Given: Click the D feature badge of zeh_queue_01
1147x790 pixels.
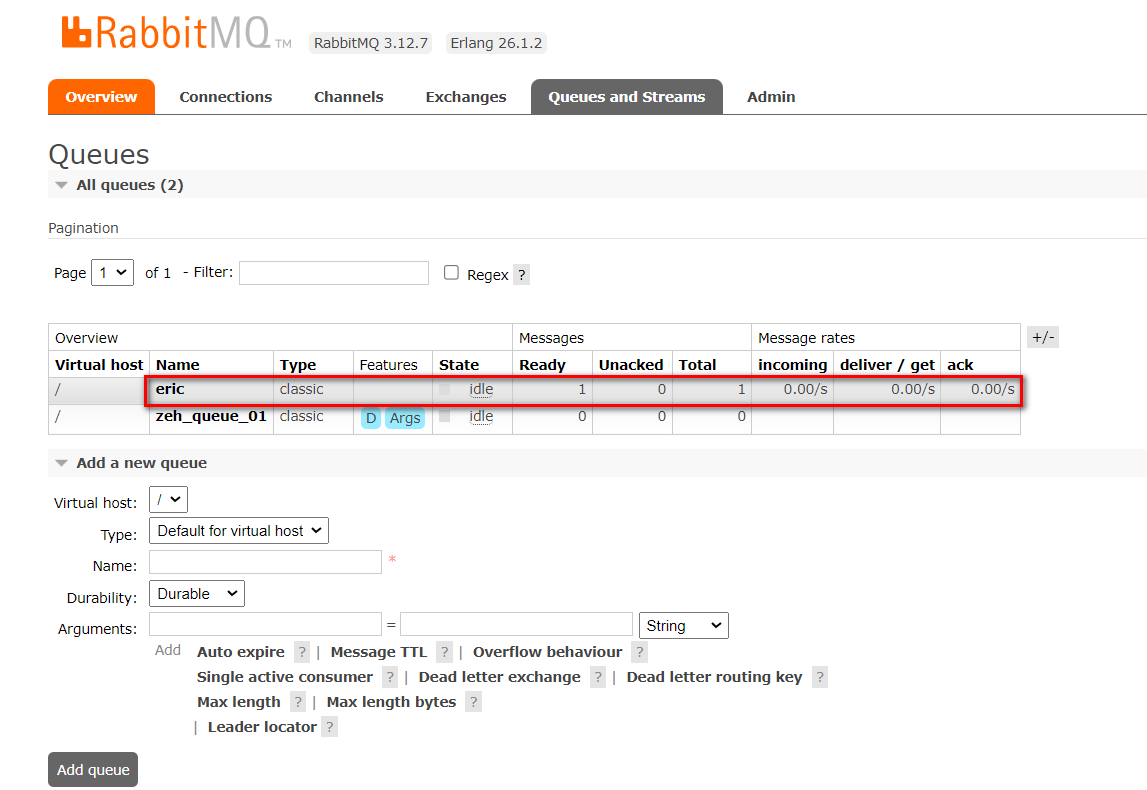Looking at the screenshot, I should (x=371, y=418).
